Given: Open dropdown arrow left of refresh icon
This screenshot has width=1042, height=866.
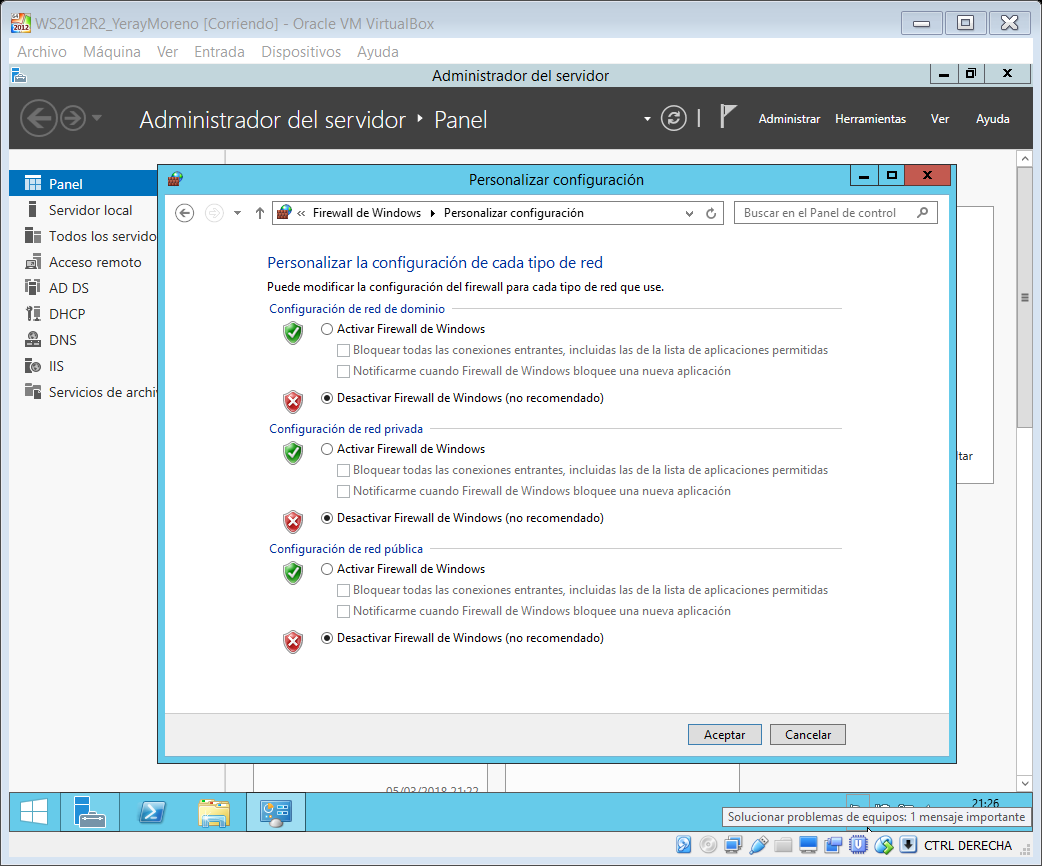Looking at the screenshot, I should [647, 119].
